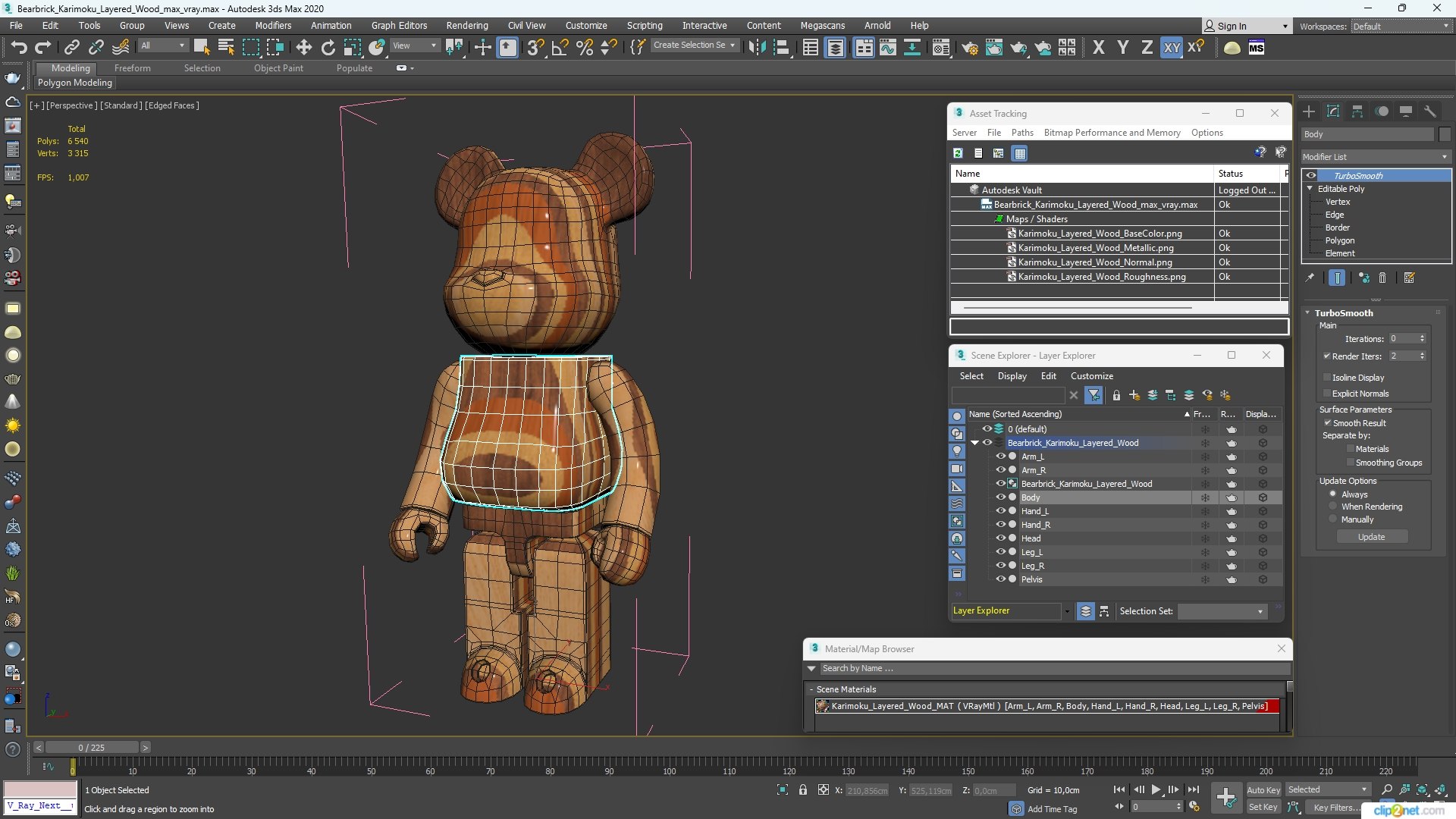This screenshot has height=819, width=1456.
Task: Hide the Body layer object eye
Action: (x=1001, y=497)
